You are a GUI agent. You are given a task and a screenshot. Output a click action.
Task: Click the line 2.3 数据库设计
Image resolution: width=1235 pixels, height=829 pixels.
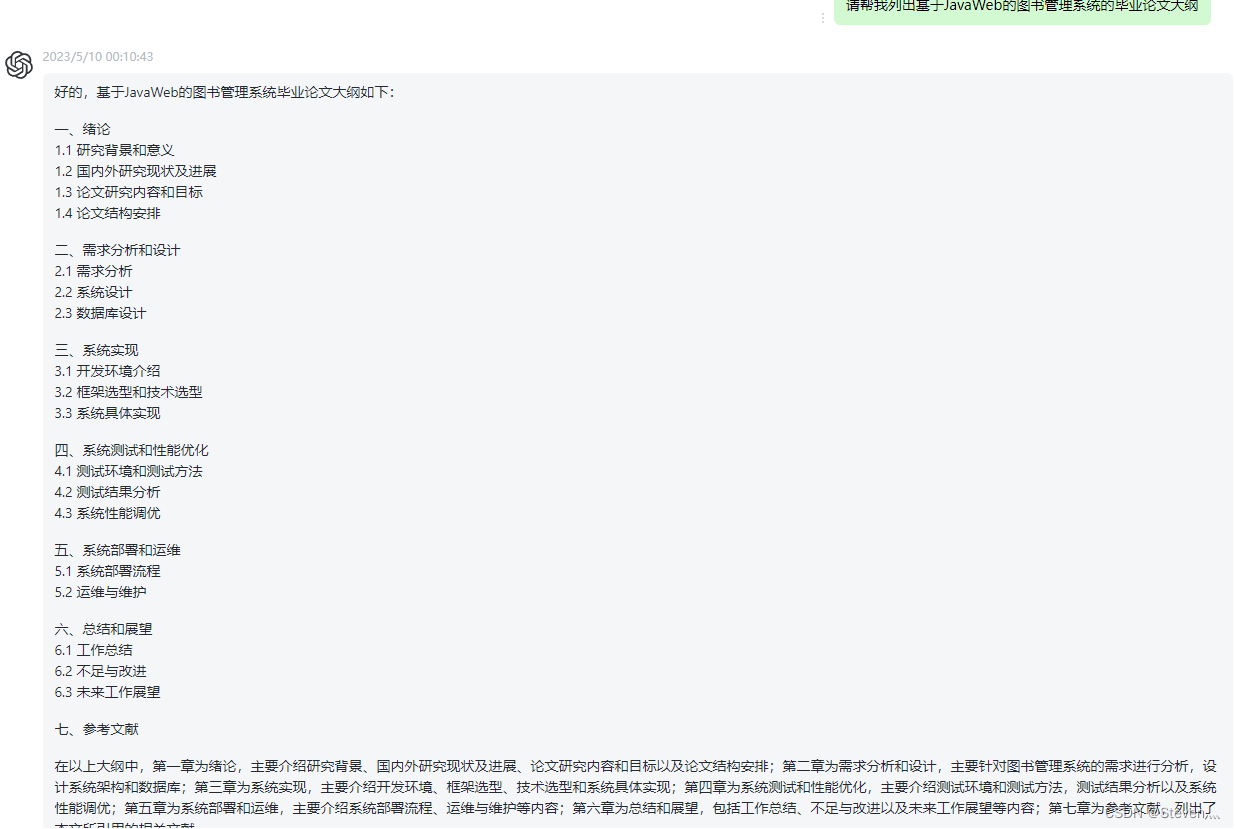(x=101, y=313)
